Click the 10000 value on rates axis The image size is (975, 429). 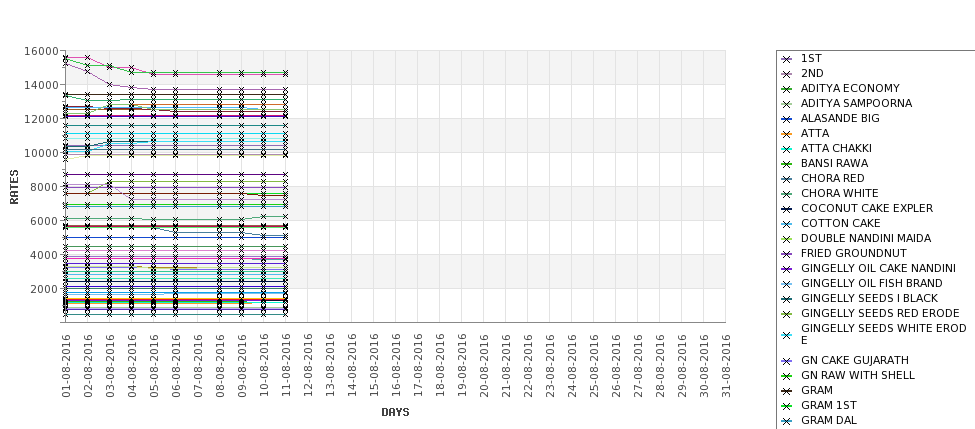(42, 153)
